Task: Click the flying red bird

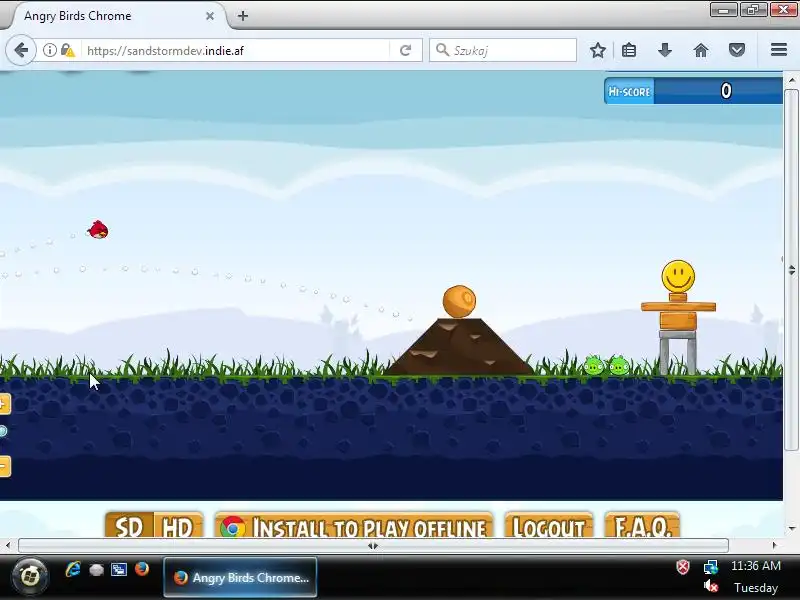Action: [98, 230]
